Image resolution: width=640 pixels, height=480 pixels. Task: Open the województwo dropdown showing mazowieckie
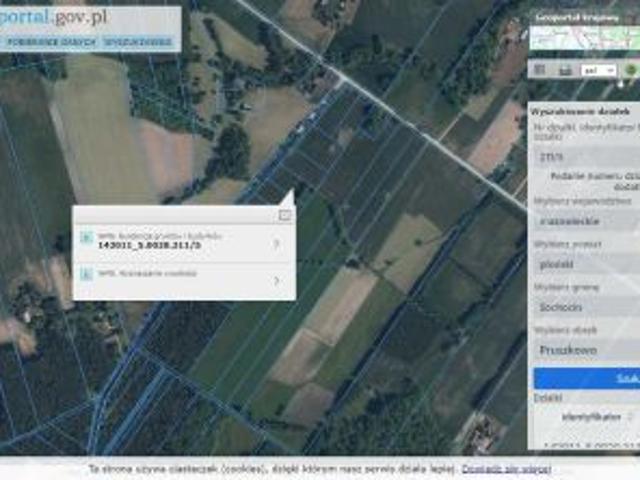point(587,222)
